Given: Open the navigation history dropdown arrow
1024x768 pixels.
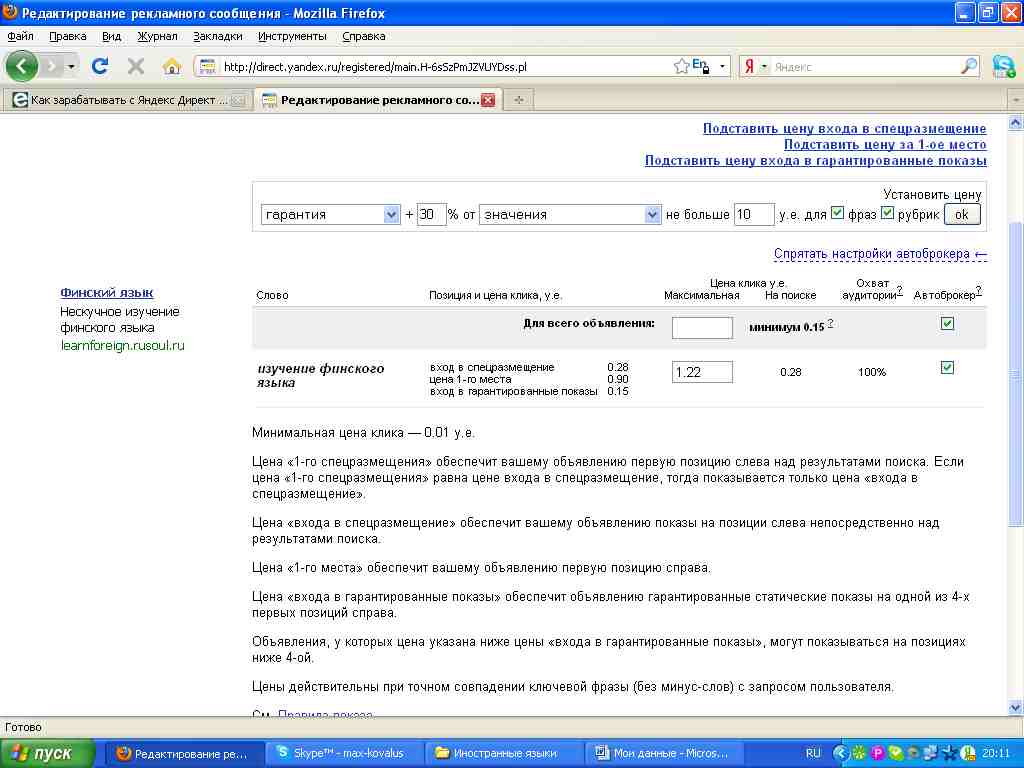Looking at the screenshot, I should tap(71, 66).
